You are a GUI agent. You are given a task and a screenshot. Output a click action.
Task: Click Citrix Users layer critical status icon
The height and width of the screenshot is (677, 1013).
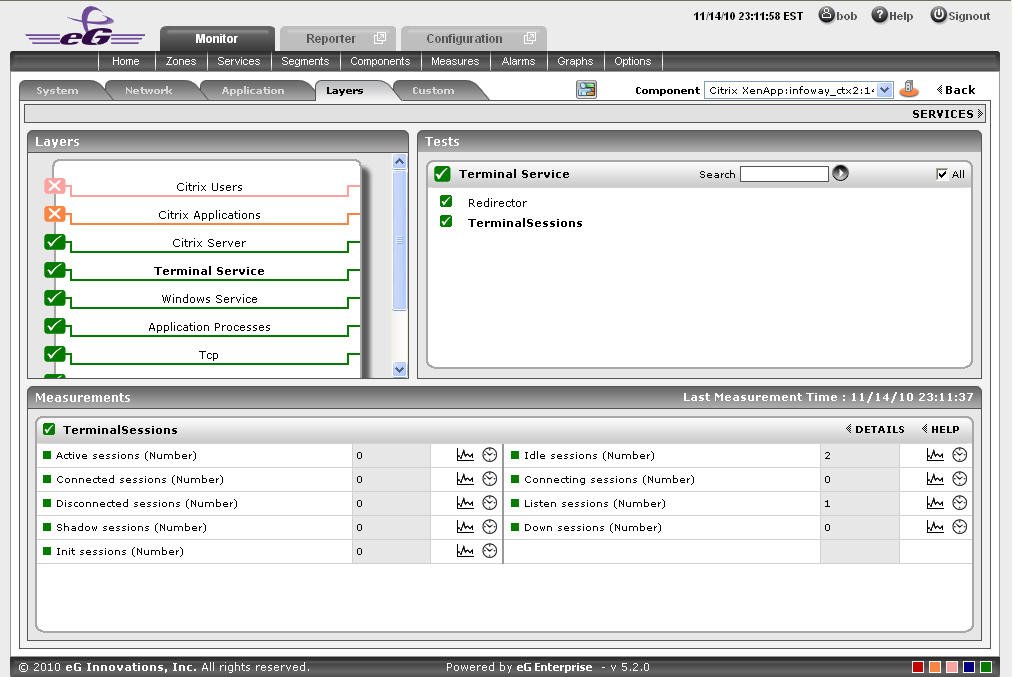(55, 186)
